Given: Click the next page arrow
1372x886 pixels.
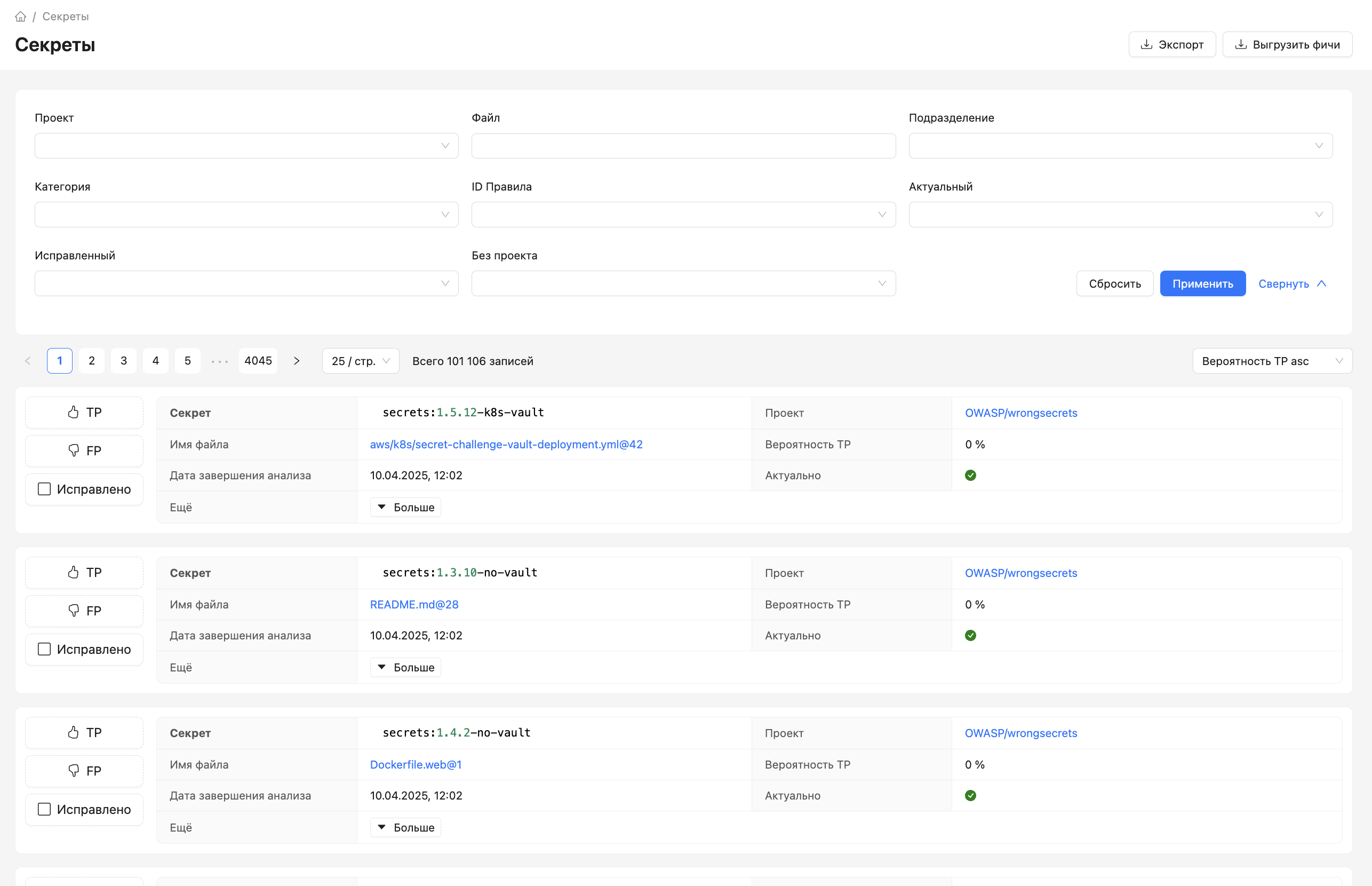Looking at the screenshot, I should 296,361.
